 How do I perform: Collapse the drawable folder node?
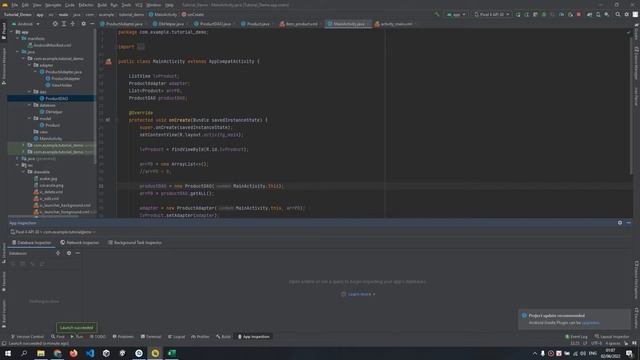click(x=24, y=172)
